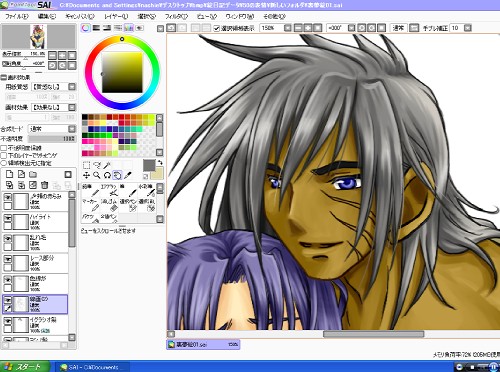Screen dimensions: 500x372
Task: Toggle the RGB slider panel icon
Action: 96,28
